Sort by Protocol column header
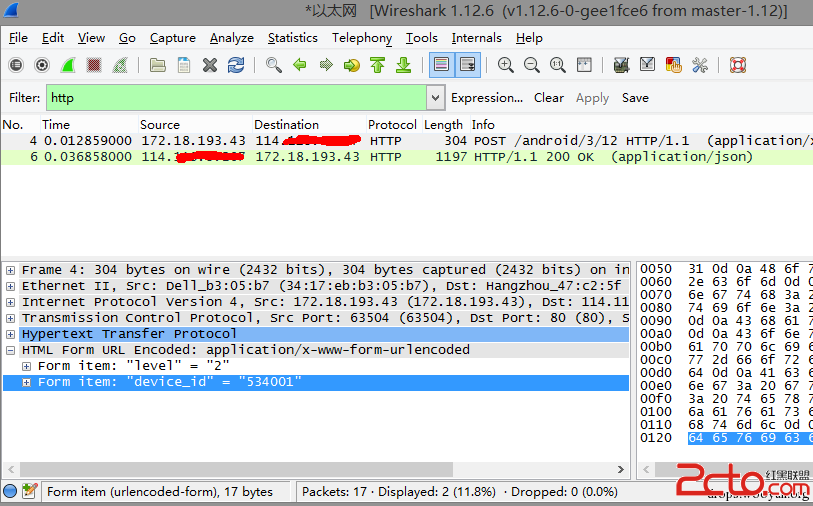This screenshot has width=813, height=506. (393, 125)
